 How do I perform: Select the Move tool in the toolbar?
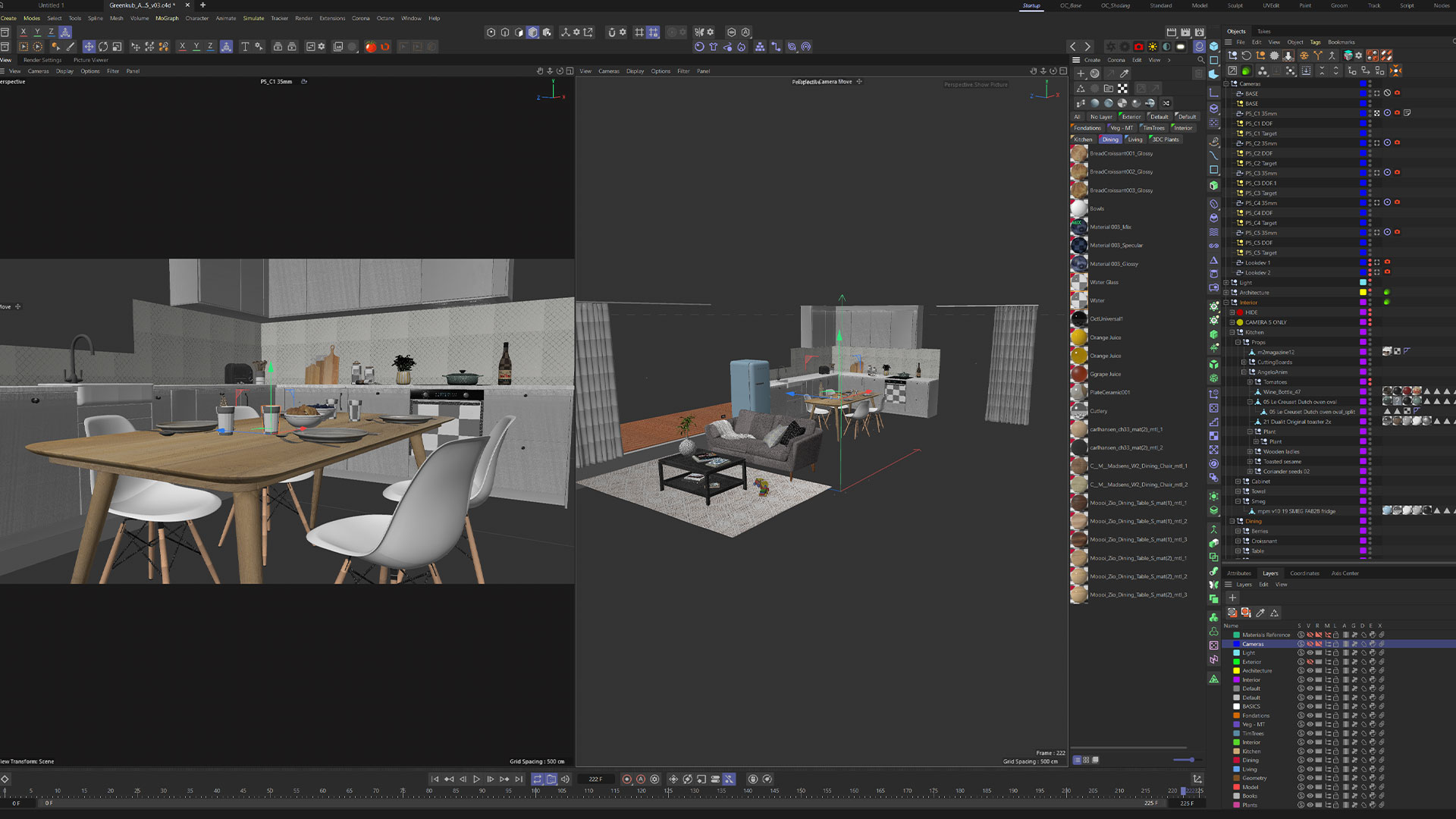click(x=89, y=47)
